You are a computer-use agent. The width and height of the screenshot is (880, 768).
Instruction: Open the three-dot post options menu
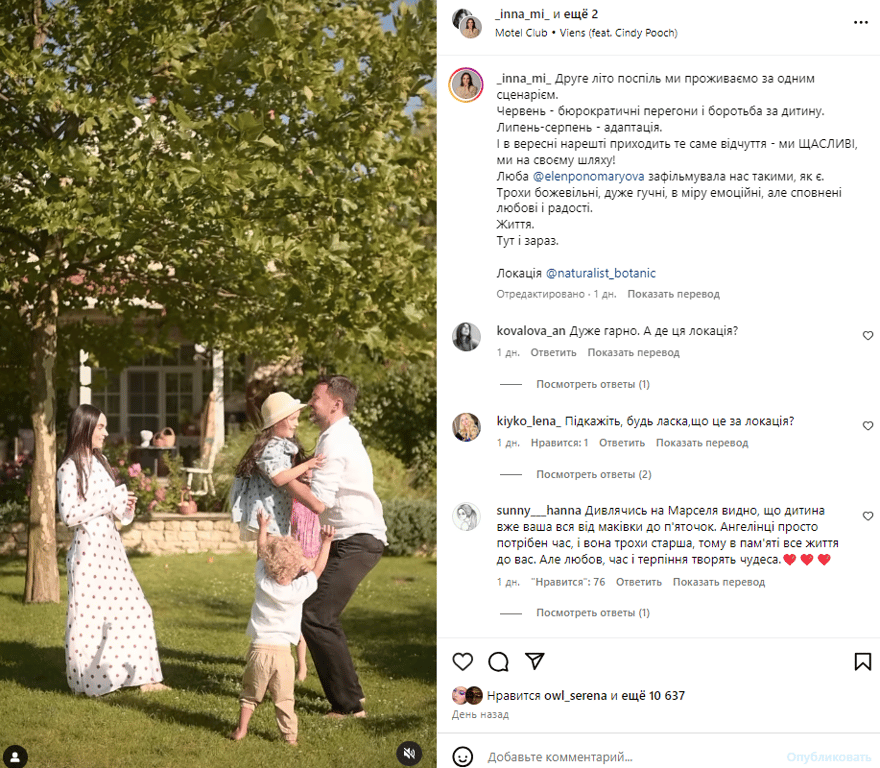tap(861, 22)
